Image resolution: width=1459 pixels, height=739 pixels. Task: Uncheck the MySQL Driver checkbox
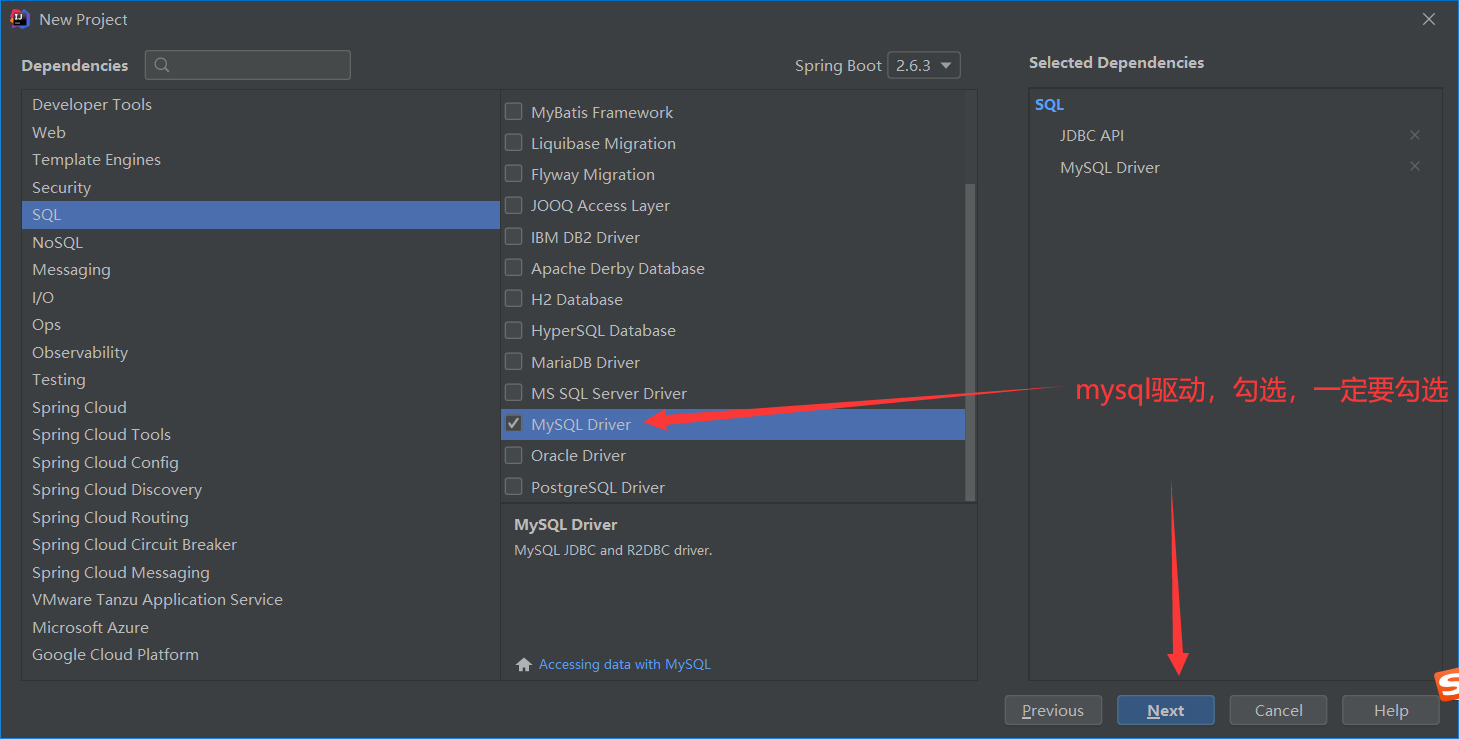[514, 424]
